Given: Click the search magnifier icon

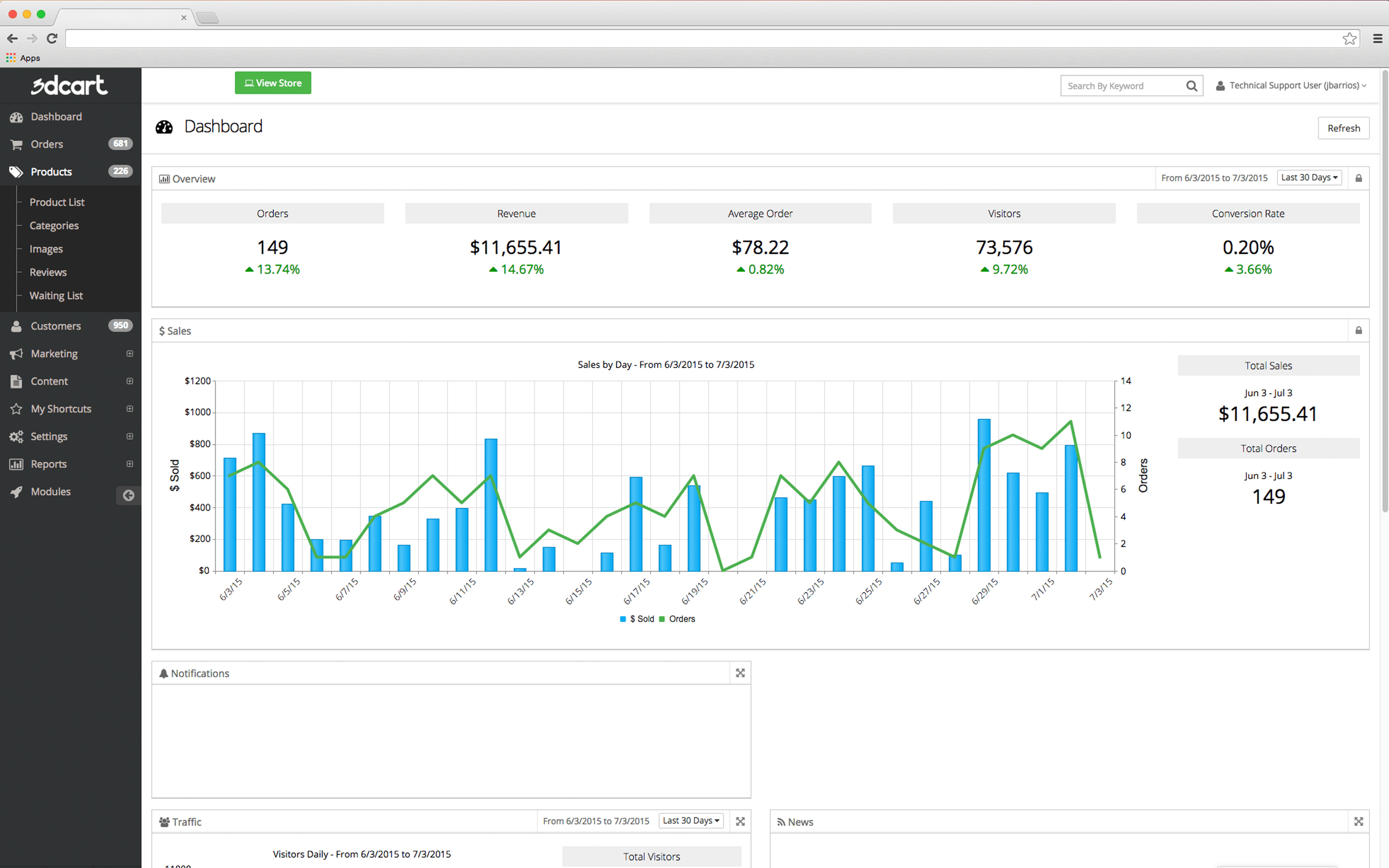Looking at the screenshot, I should (1192, 86).
